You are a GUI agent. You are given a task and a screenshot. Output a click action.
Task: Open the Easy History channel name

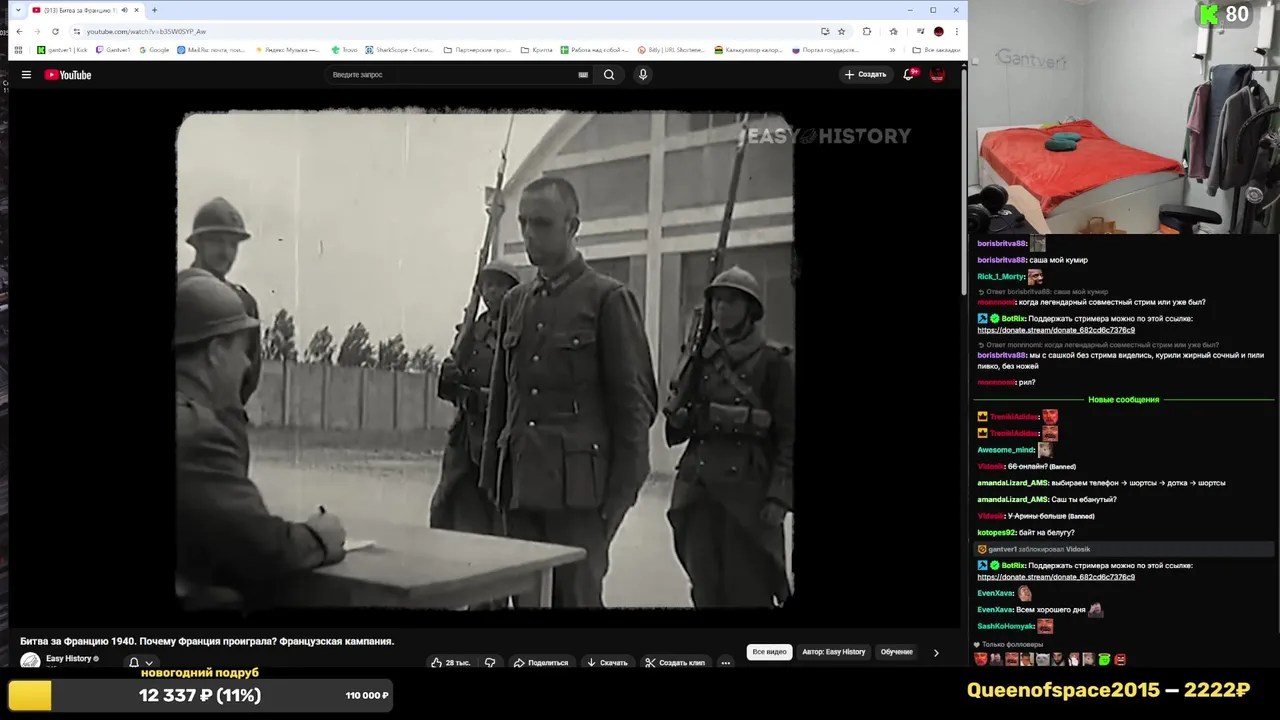coord(69,658)
